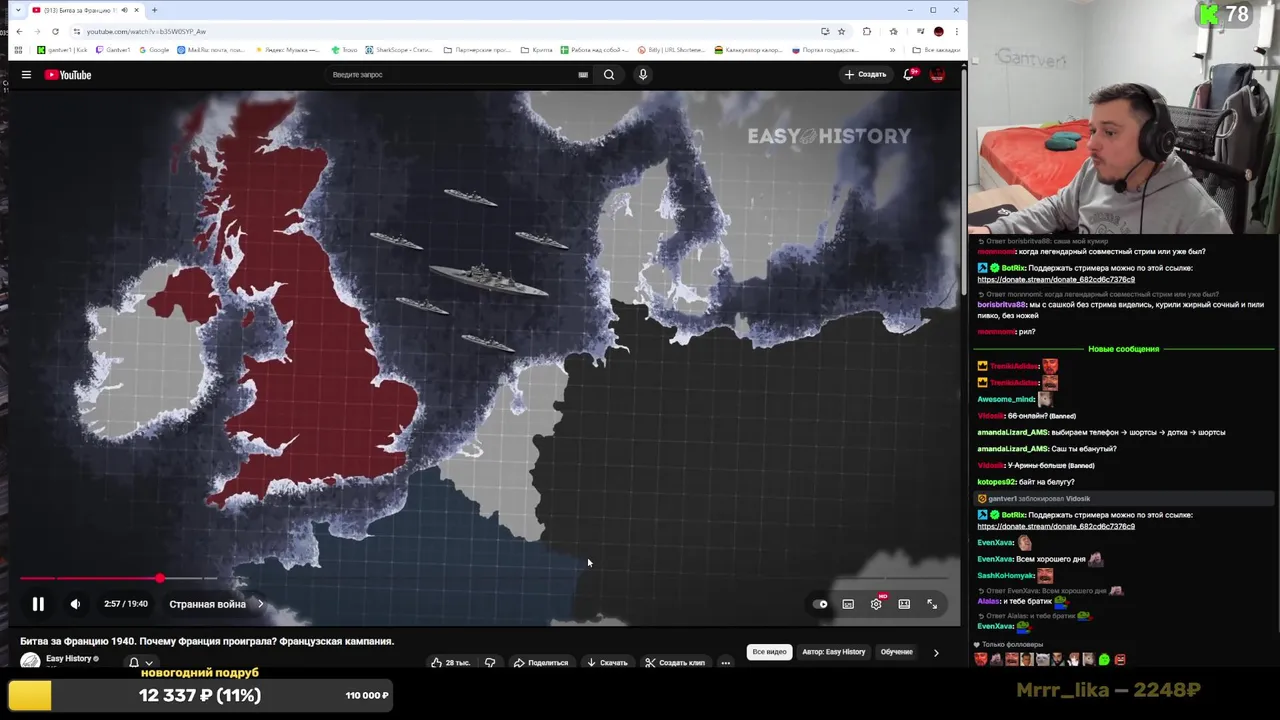This screenshot has width=1280, height=720.
Task: Open the YouTube account avatar menu
Action: pos(938,75)
